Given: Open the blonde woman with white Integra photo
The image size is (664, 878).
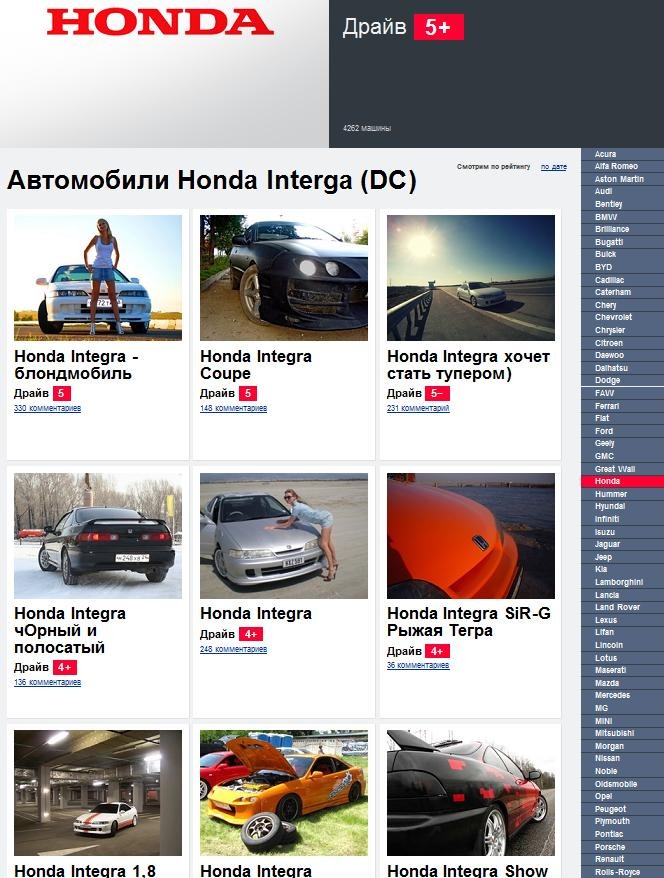Looking at the screenshot, I should click(x=98, y=278).
